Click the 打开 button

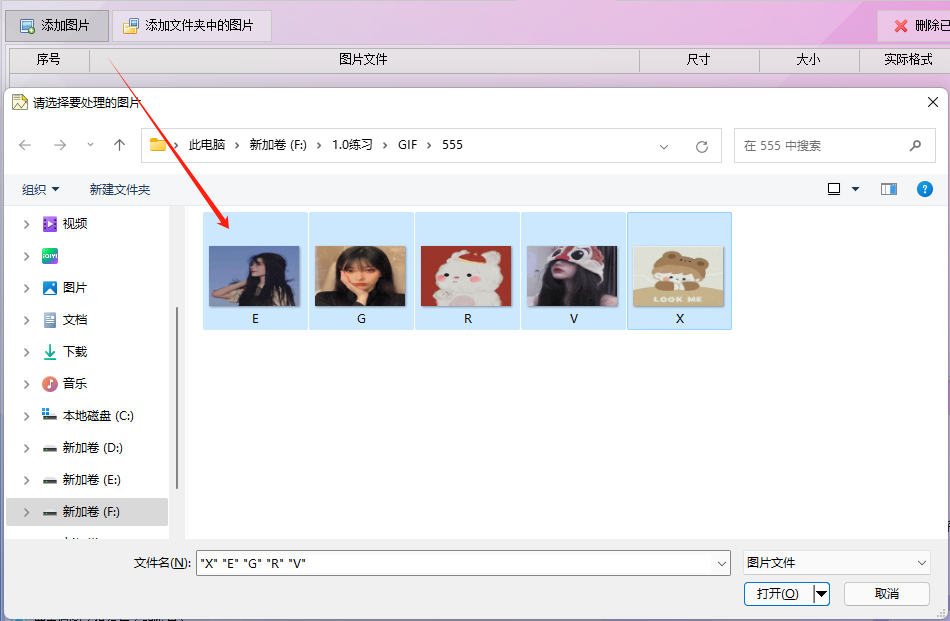click(778, 594)
